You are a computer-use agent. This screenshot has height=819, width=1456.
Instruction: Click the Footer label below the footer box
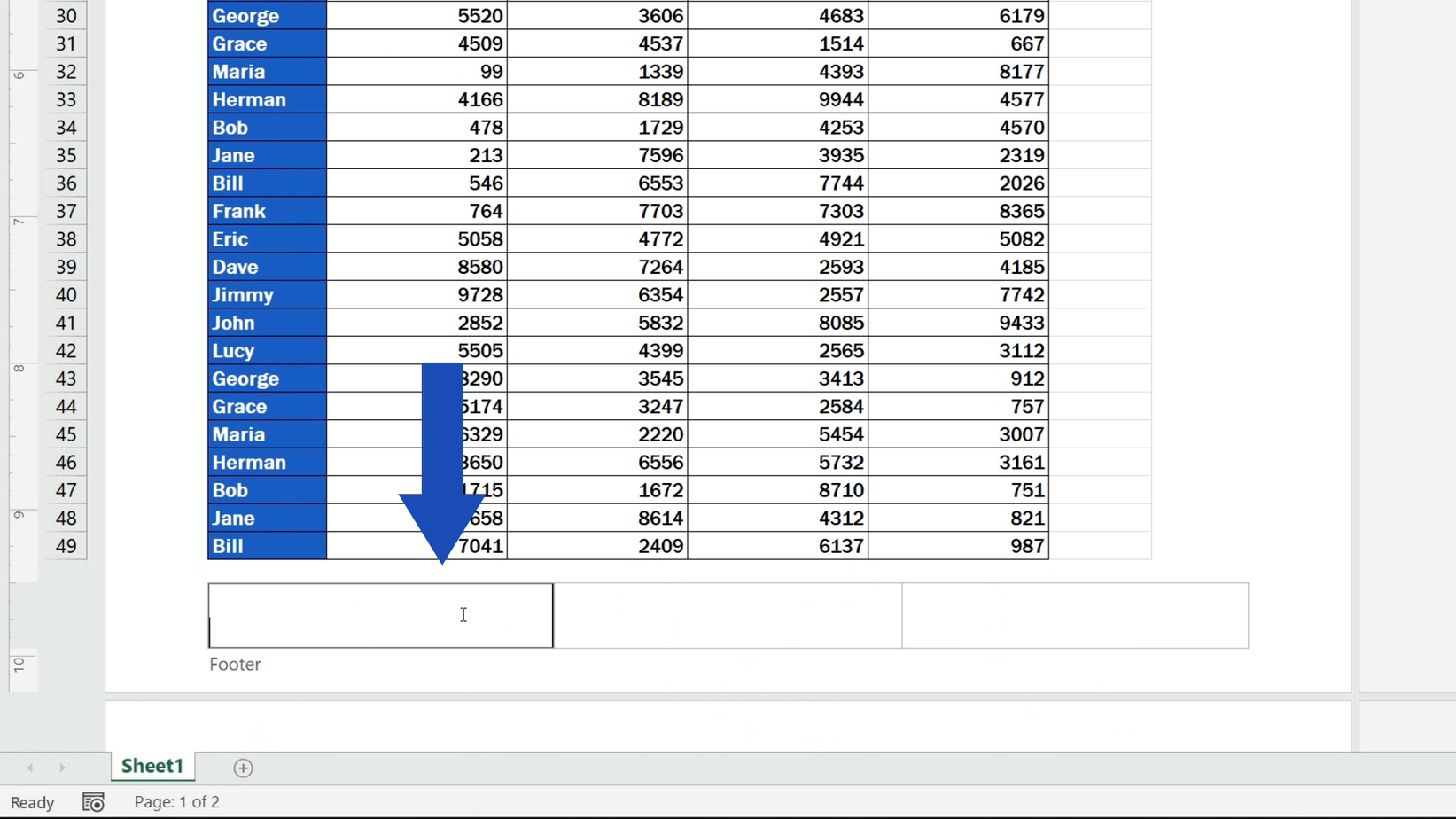pyautogui.click(x=235, y=664)
